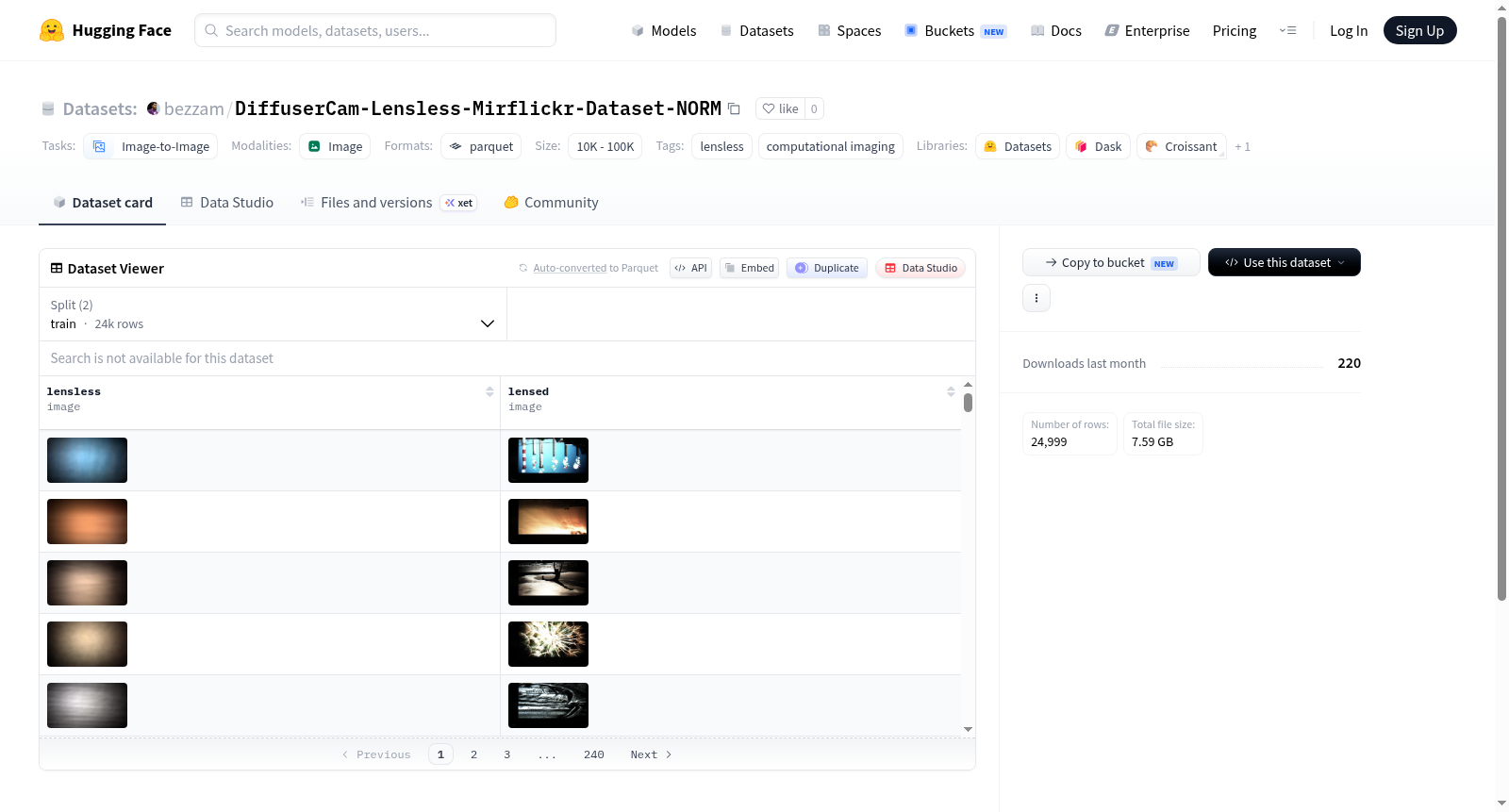Switch to the Community tab
This screenshot has height=812, width=1509.
[551, 202]
